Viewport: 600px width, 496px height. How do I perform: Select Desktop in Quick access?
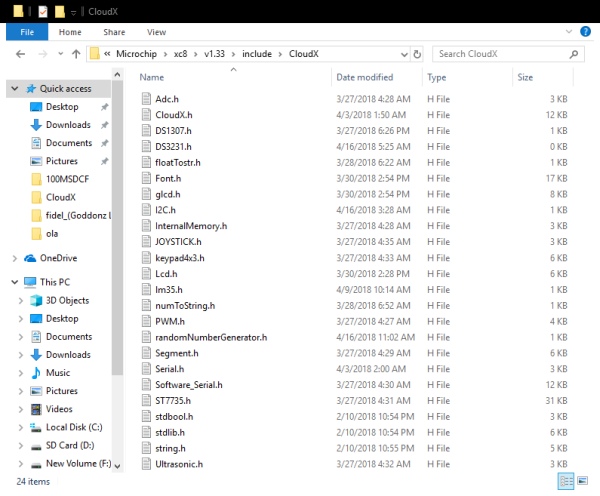[62, 107]
